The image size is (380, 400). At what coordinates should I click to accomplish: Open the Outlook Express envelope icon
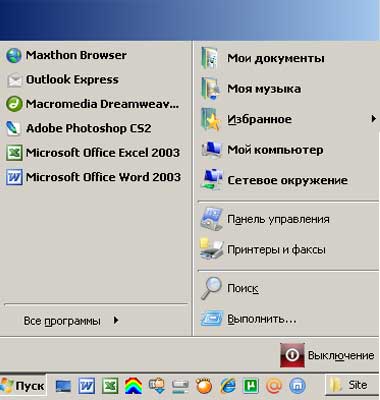coord(14,80)
